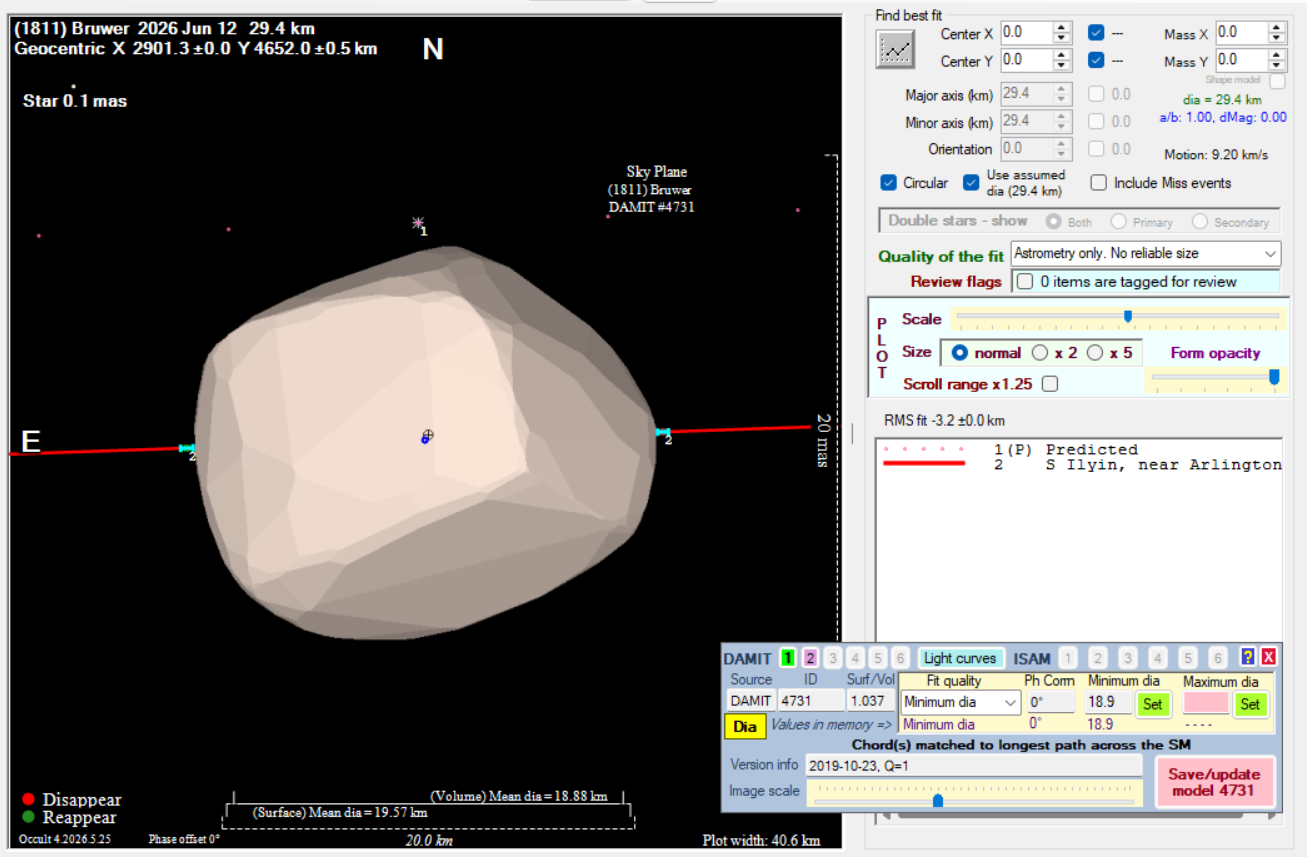The height and width of the screenshot is (857, 1307).
Task: Click the Center X input field
Action: click(x=1027, y=33)
